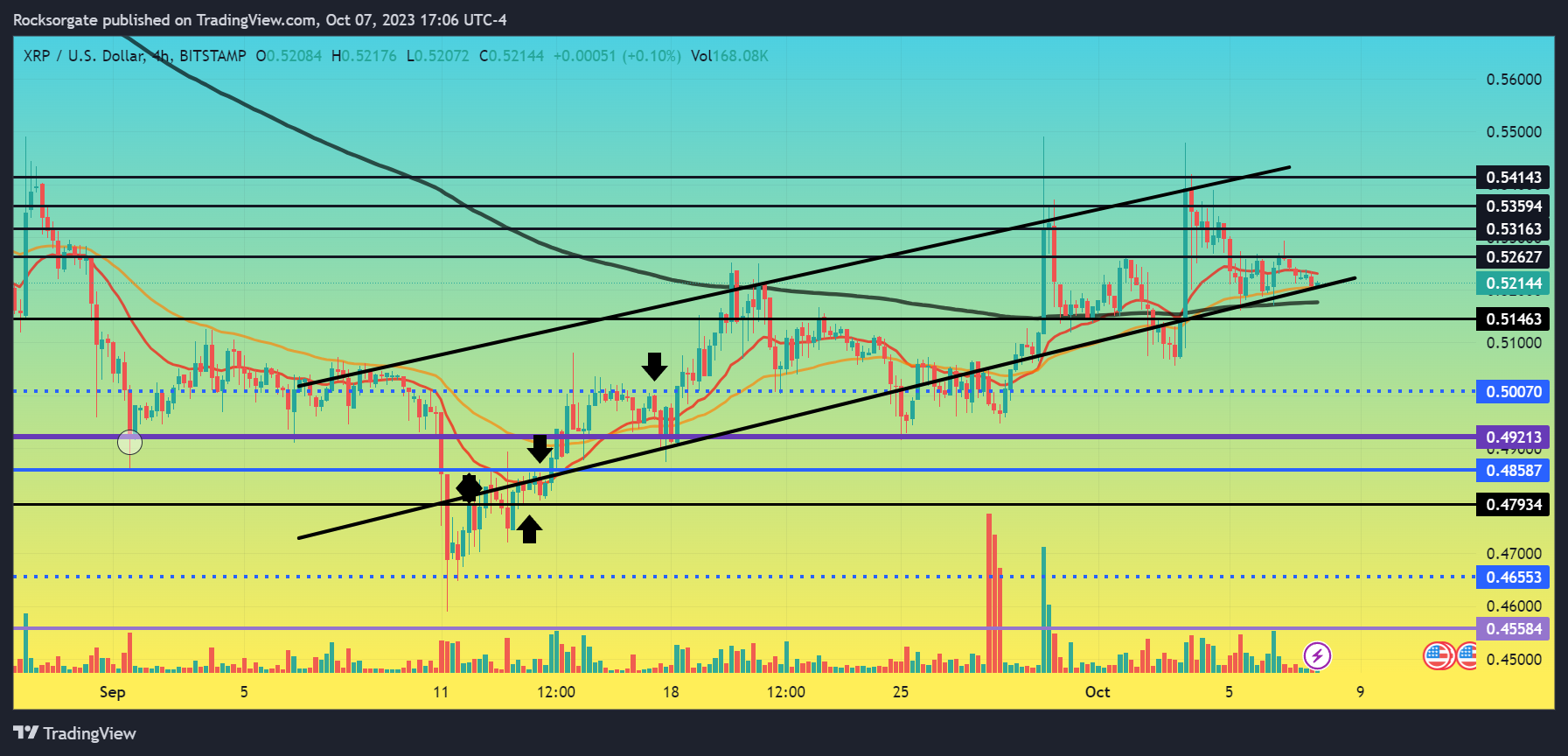
Task: Click the current price label 0.52144
Action: [x=1513, y=283]
